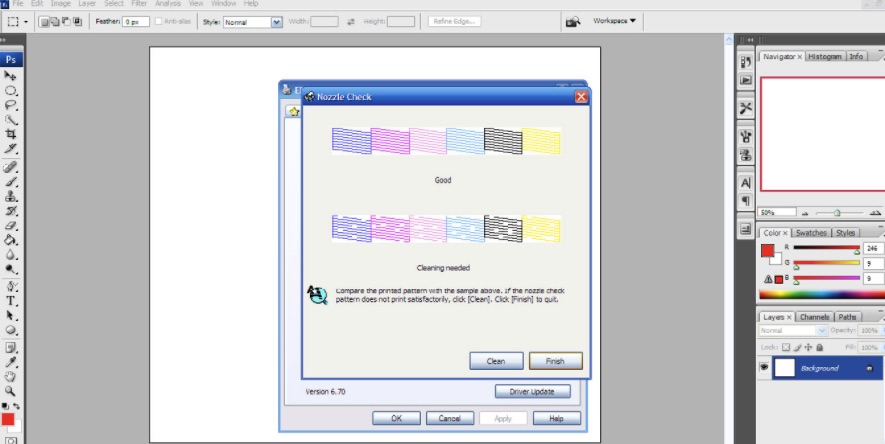The height and width of the screenshot is (444, 885).
Task: Select the Eraser tool
Action: point(10,226)
